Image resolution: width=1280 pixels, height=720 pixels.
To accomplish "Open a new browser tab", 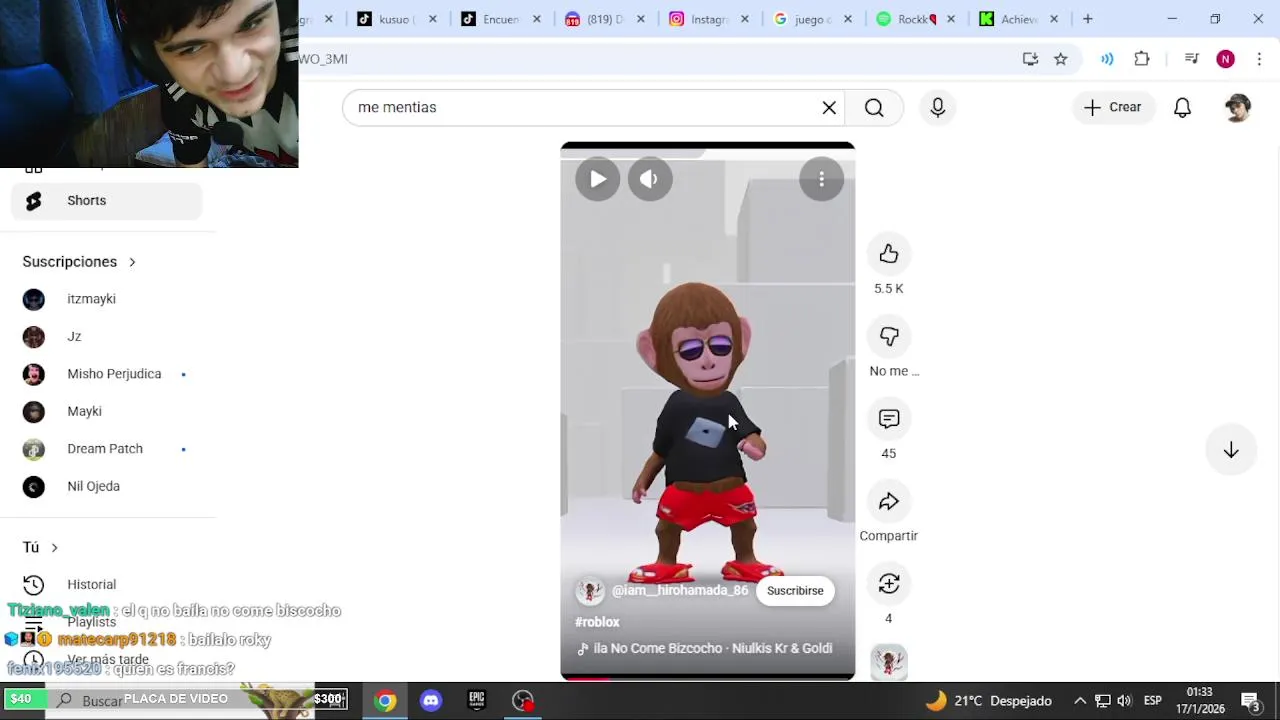I will coord(1088,19).
